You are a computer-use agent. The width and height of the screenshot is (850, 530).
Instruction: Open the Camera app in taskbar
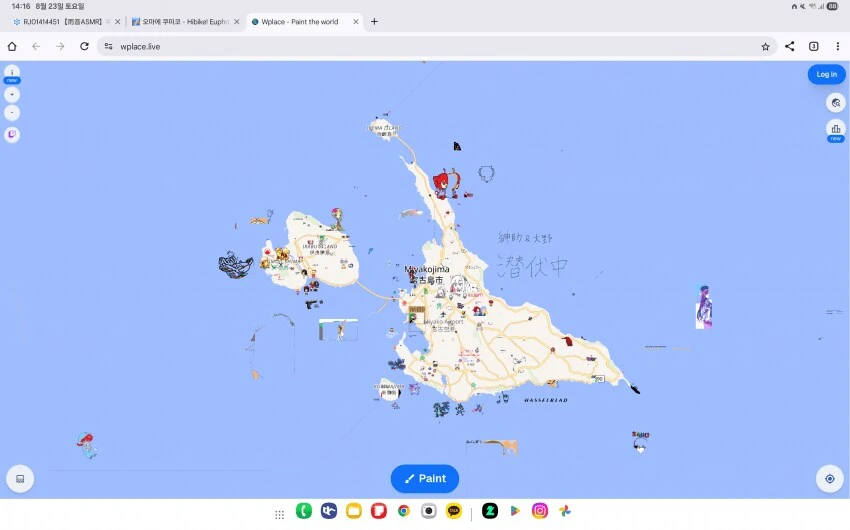428,510
